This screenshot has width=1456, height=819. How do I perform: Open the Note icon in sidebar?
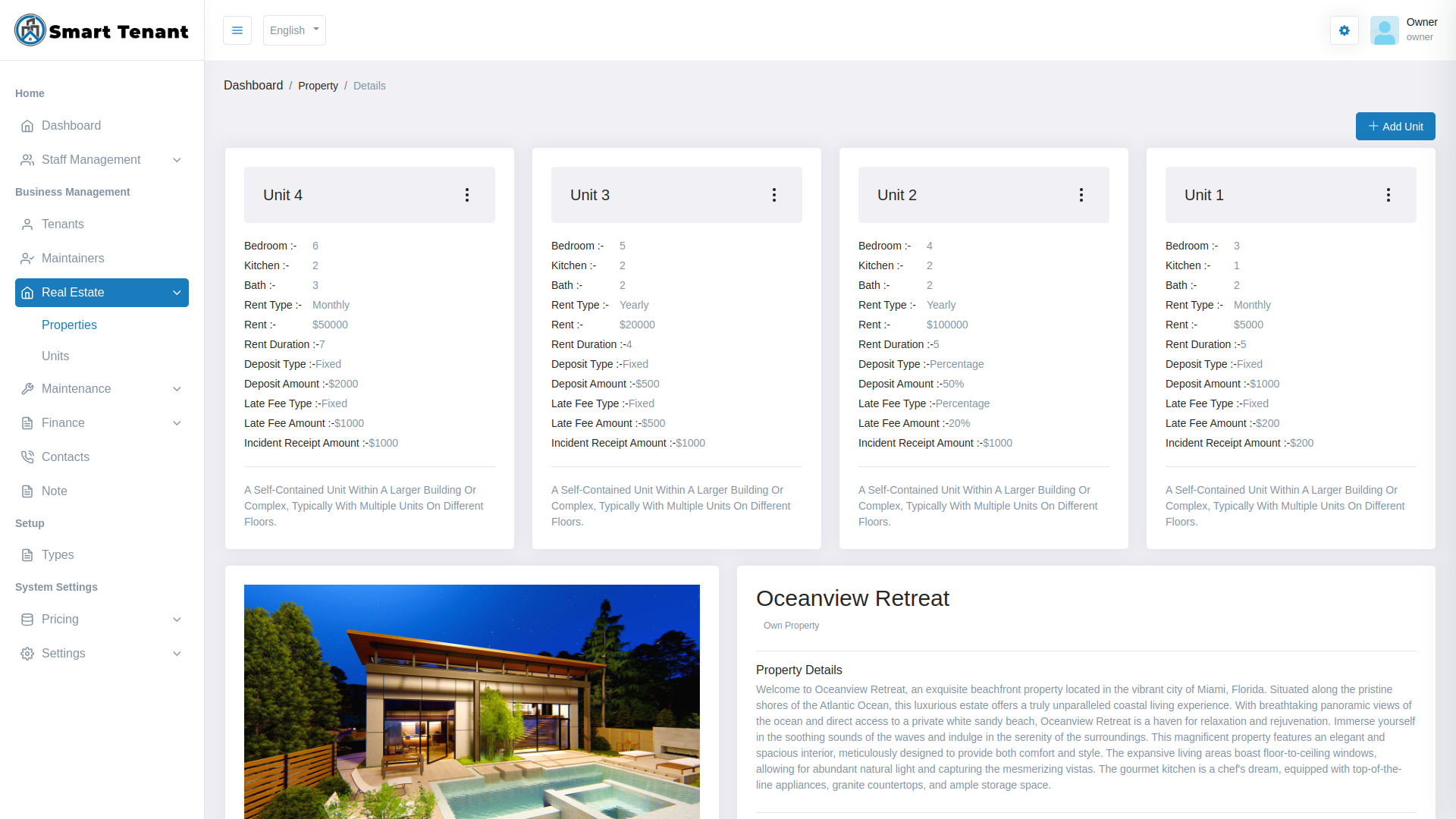27,491
